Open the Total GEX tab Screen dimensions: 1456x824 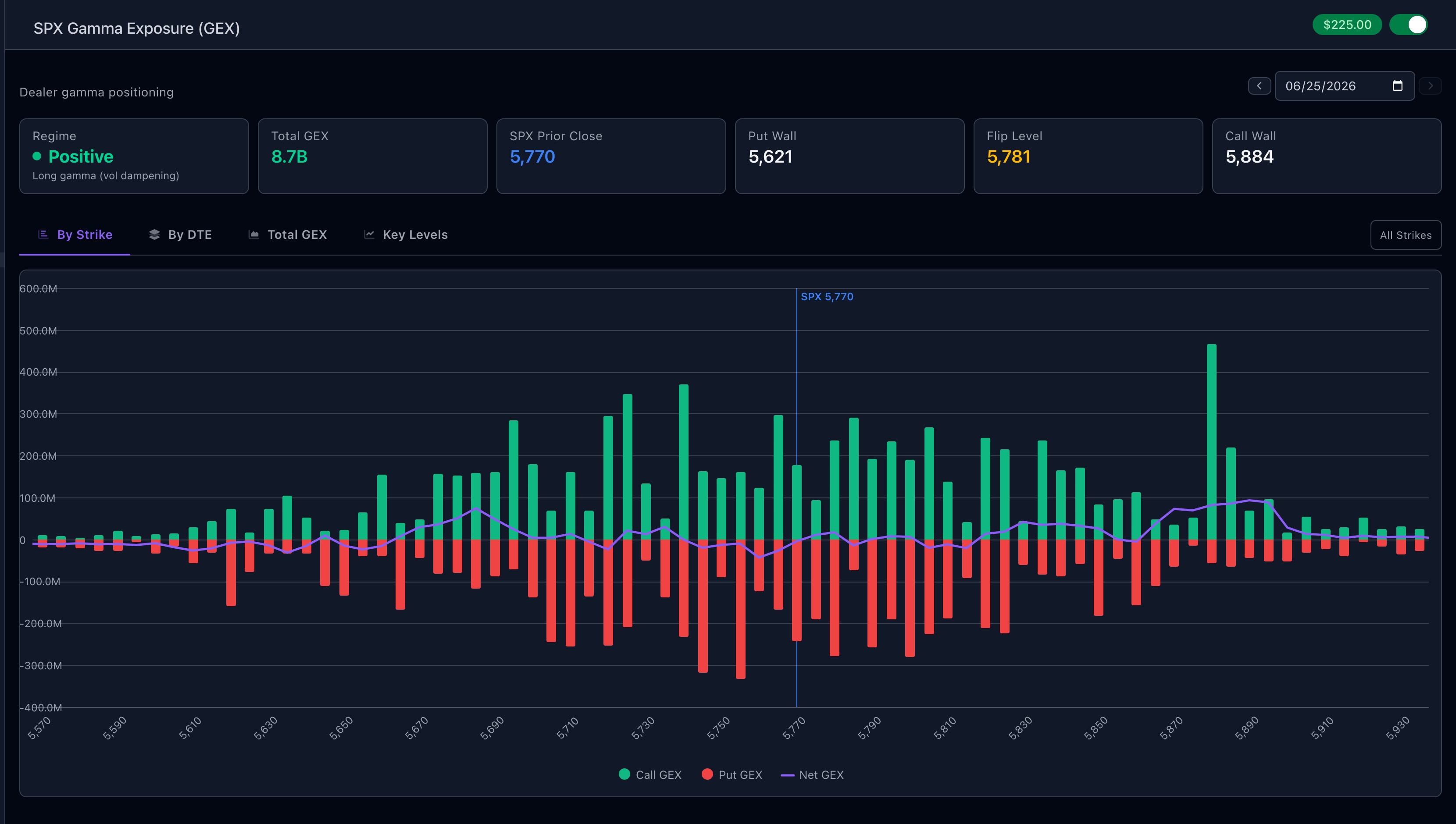pyautogui.click(x=288, y=235)
